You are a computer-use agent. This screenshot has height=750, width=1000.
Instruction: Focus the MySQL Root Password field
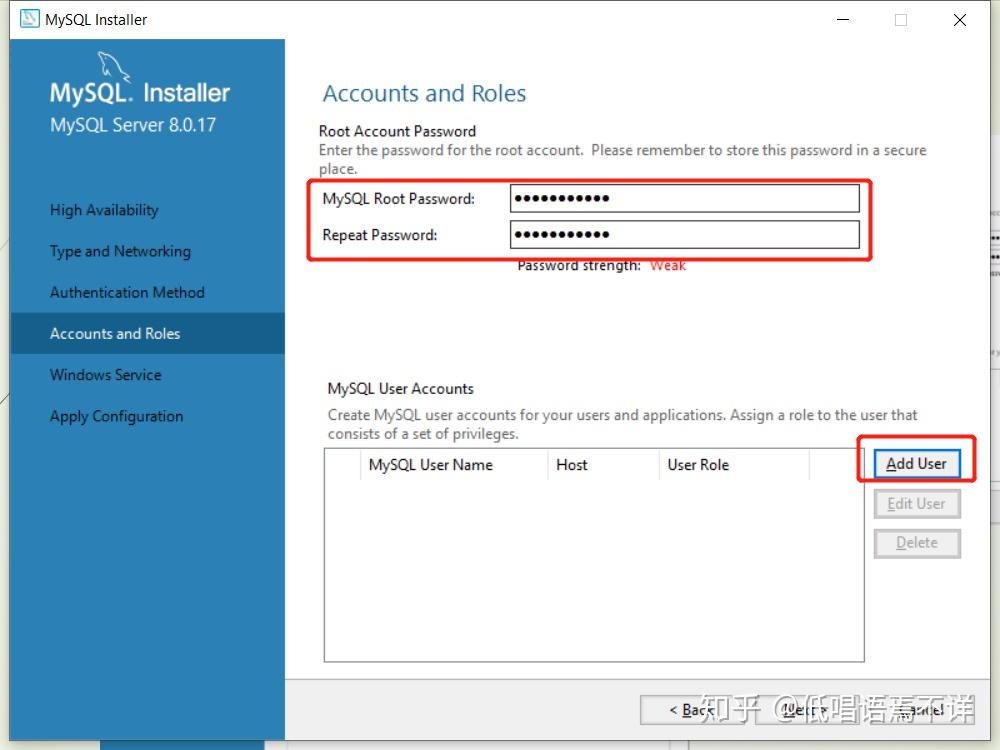coord(684,198)
